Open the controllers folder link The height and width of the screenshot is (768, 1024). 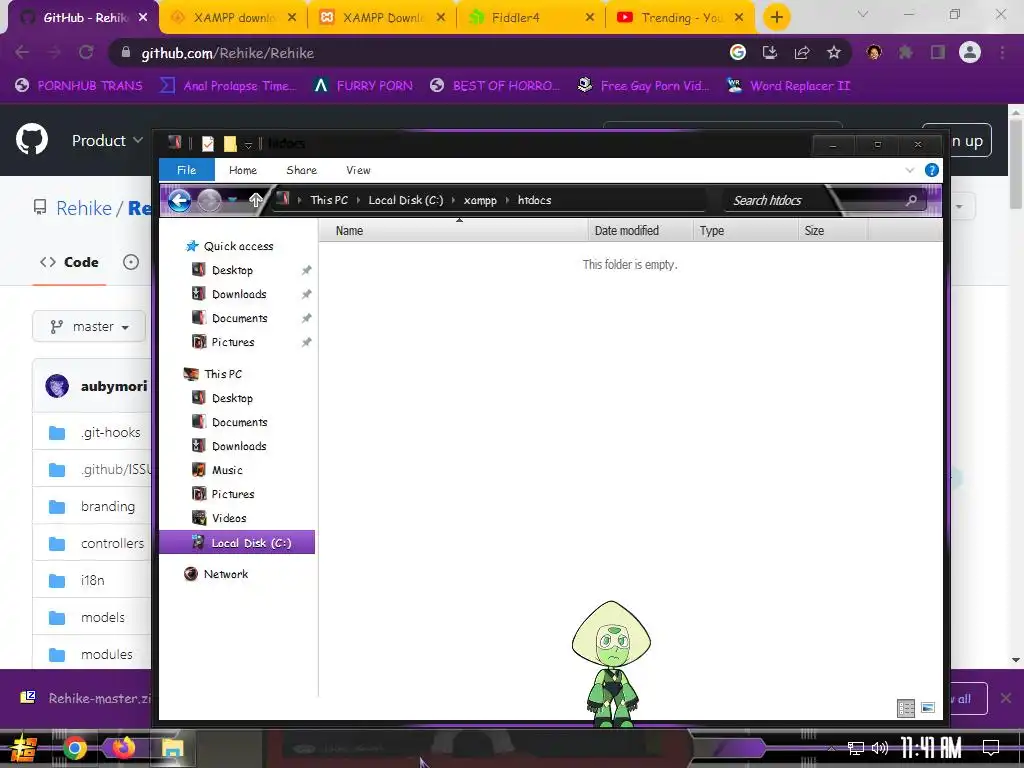pos(112,543)
